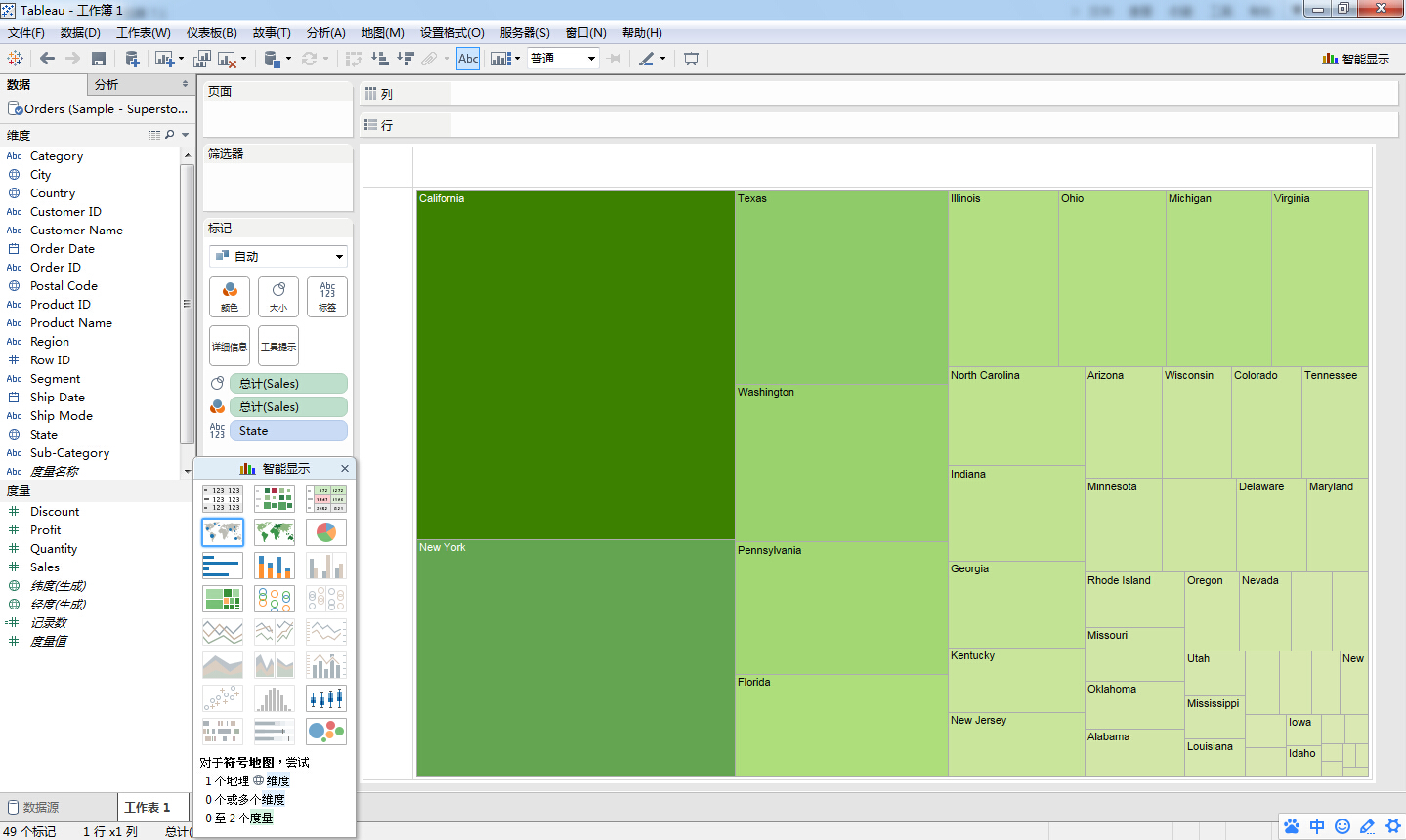
Task: Choose packed bubbles in Show Me
Action: tap(326, 732)
